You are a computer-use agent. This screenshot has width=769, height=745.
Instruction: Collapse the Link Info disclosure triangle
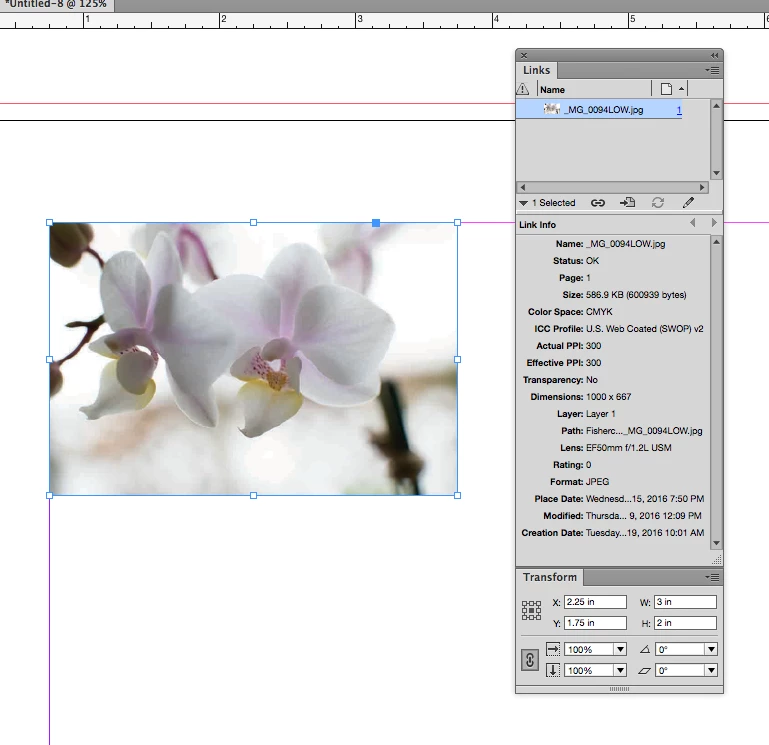(523, 203)
